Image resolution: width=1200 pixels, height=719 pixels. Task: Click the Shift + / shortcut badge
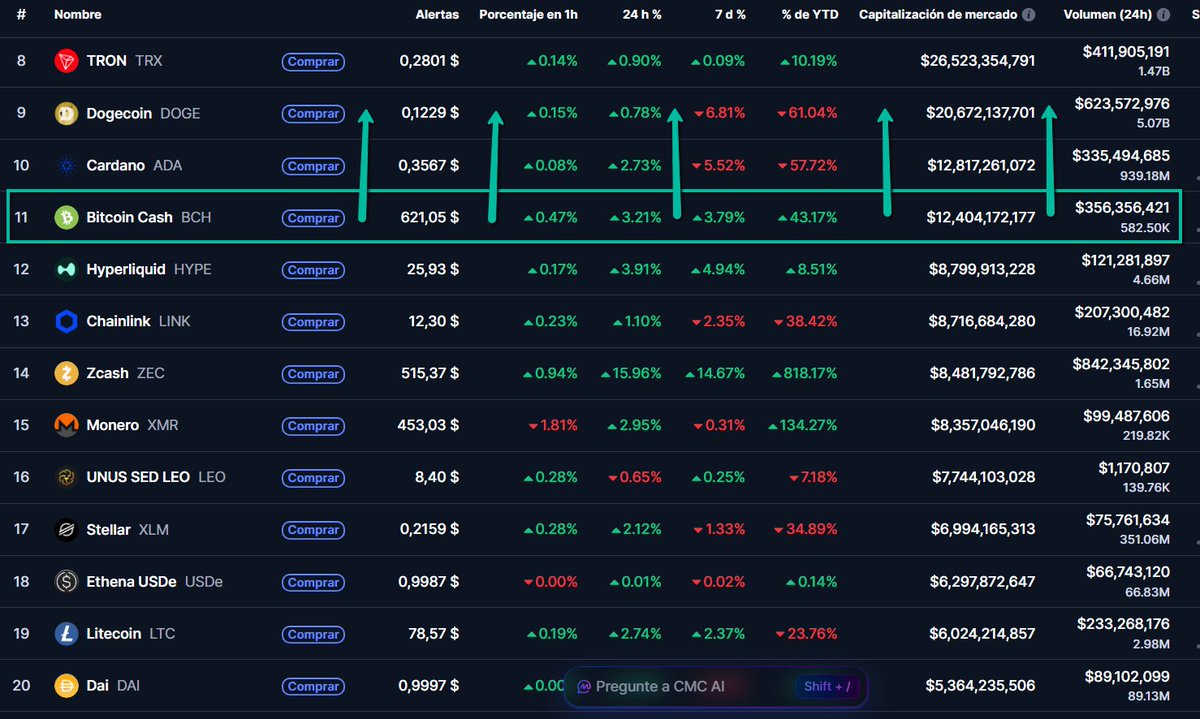(827, 687)
